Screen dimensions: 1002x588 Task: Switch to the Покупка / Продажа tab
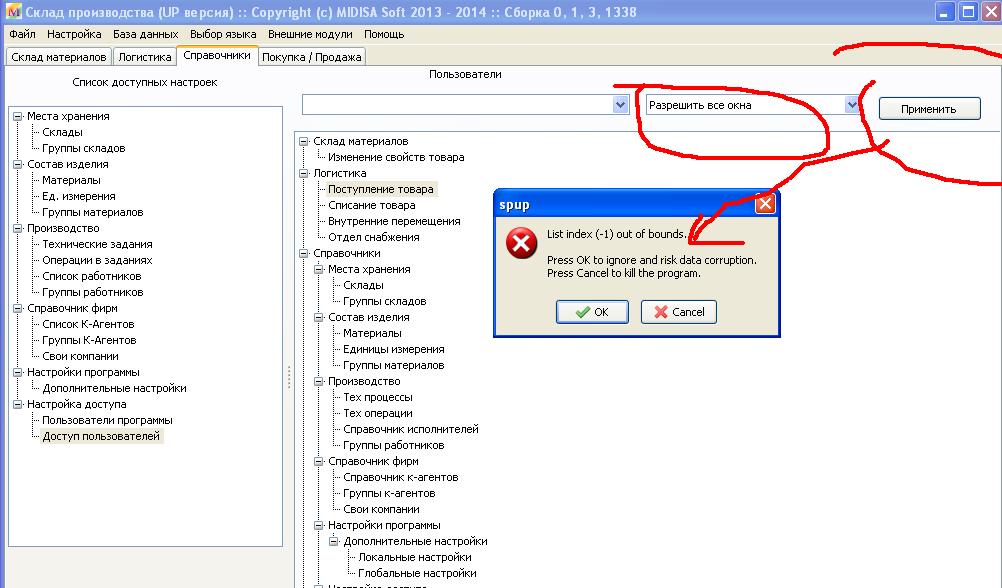(x=311, y=57)
